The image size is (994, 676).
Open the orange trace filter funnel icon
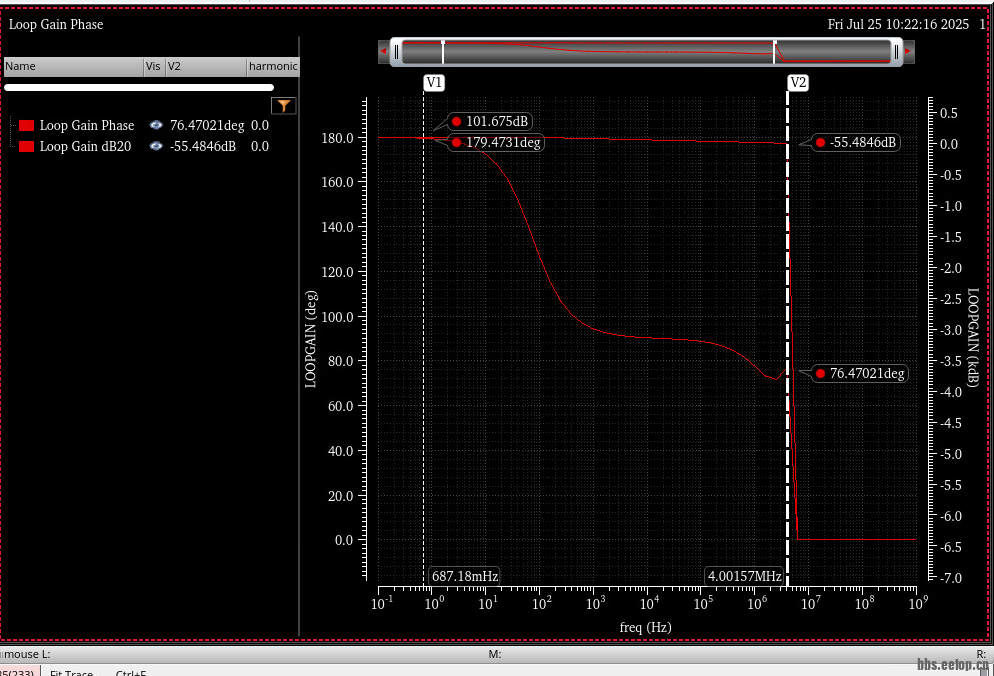pos(283,105)
